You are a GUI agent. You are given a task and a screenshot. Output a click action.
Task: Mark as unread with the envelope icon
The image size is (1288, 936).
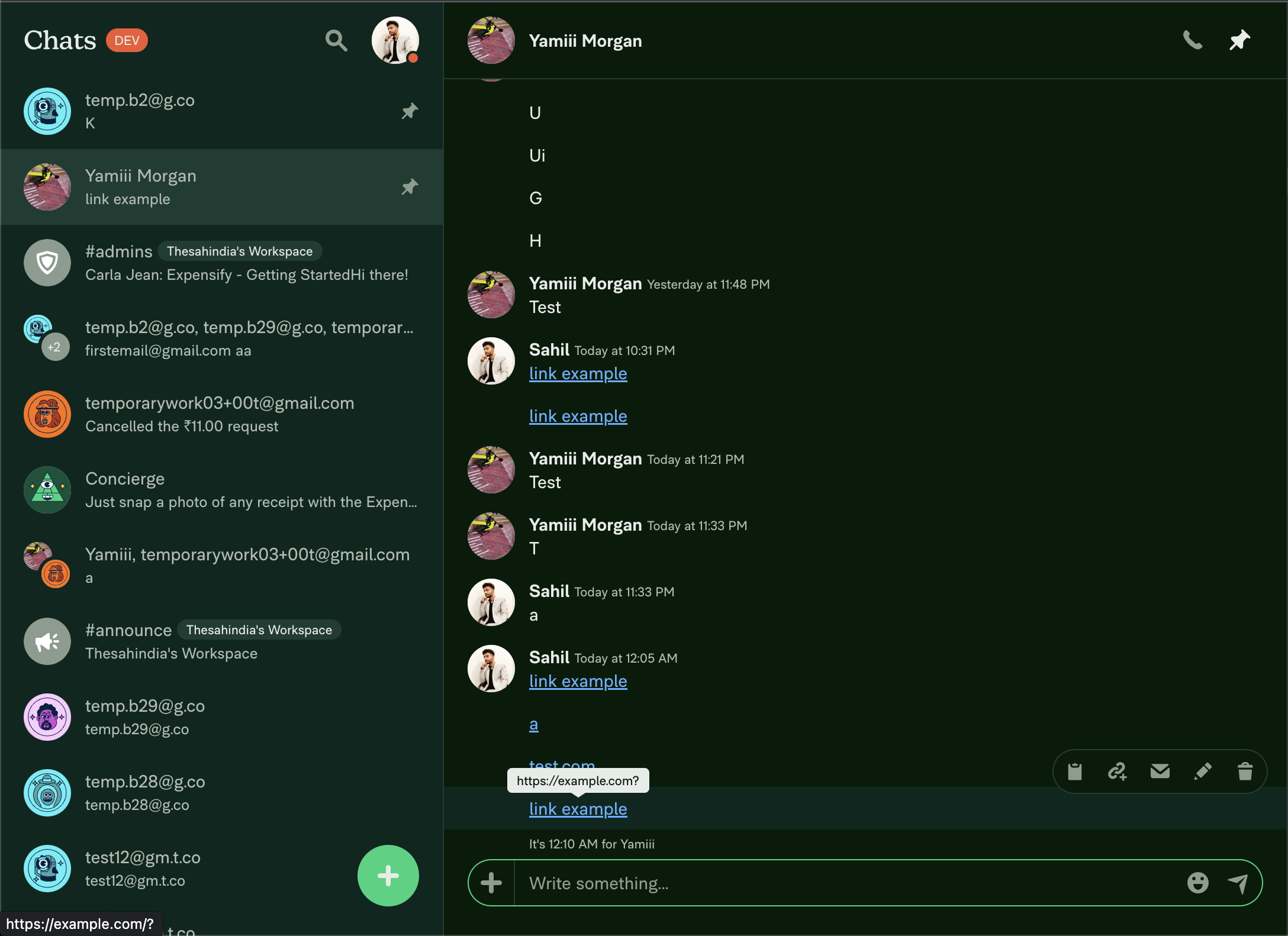pyautogui.click(x=1160, y=772)
